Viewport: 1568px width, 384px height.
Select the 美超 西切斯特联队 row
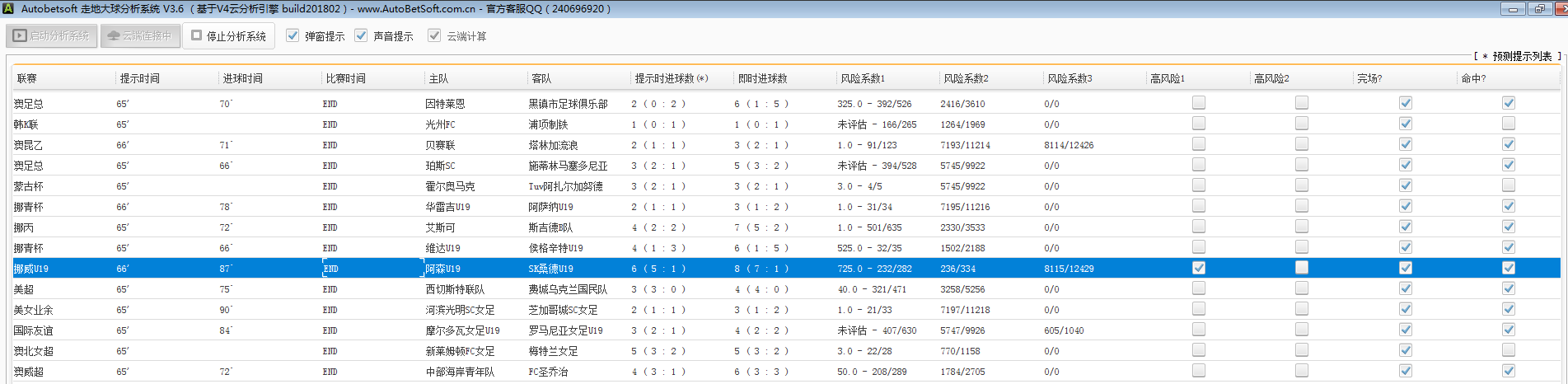455,289
